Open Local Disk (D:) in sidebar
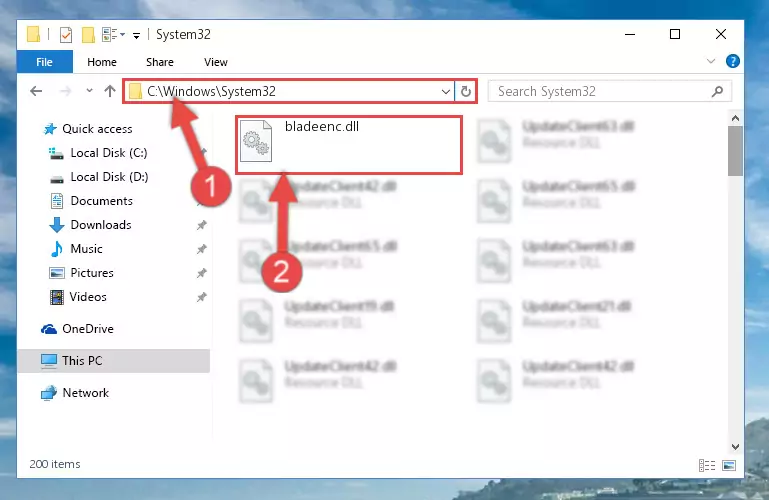This screenshot has height=500, width=769. pos(109,177)
